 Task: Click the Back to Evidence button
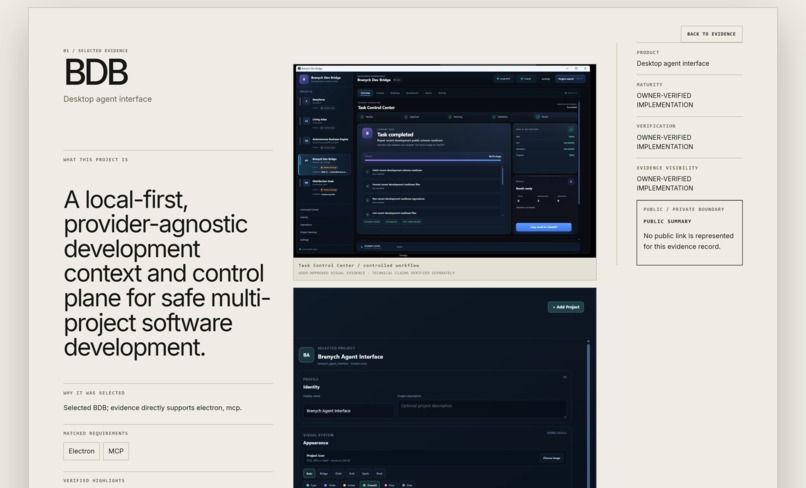coord(711,34)
